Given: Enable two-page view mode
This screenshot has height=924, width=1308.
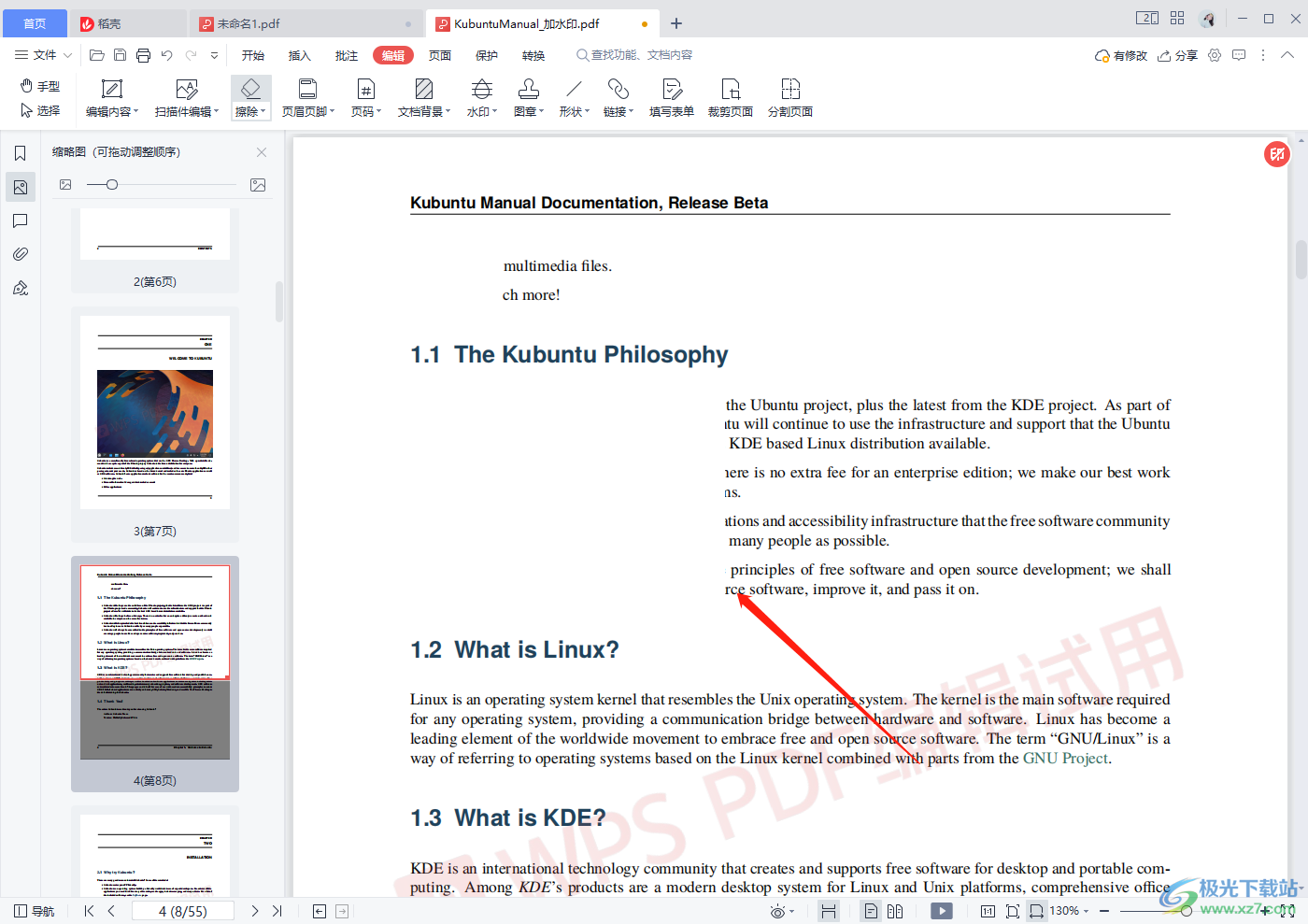Looking at the screenshot, I should pos(895,911).
